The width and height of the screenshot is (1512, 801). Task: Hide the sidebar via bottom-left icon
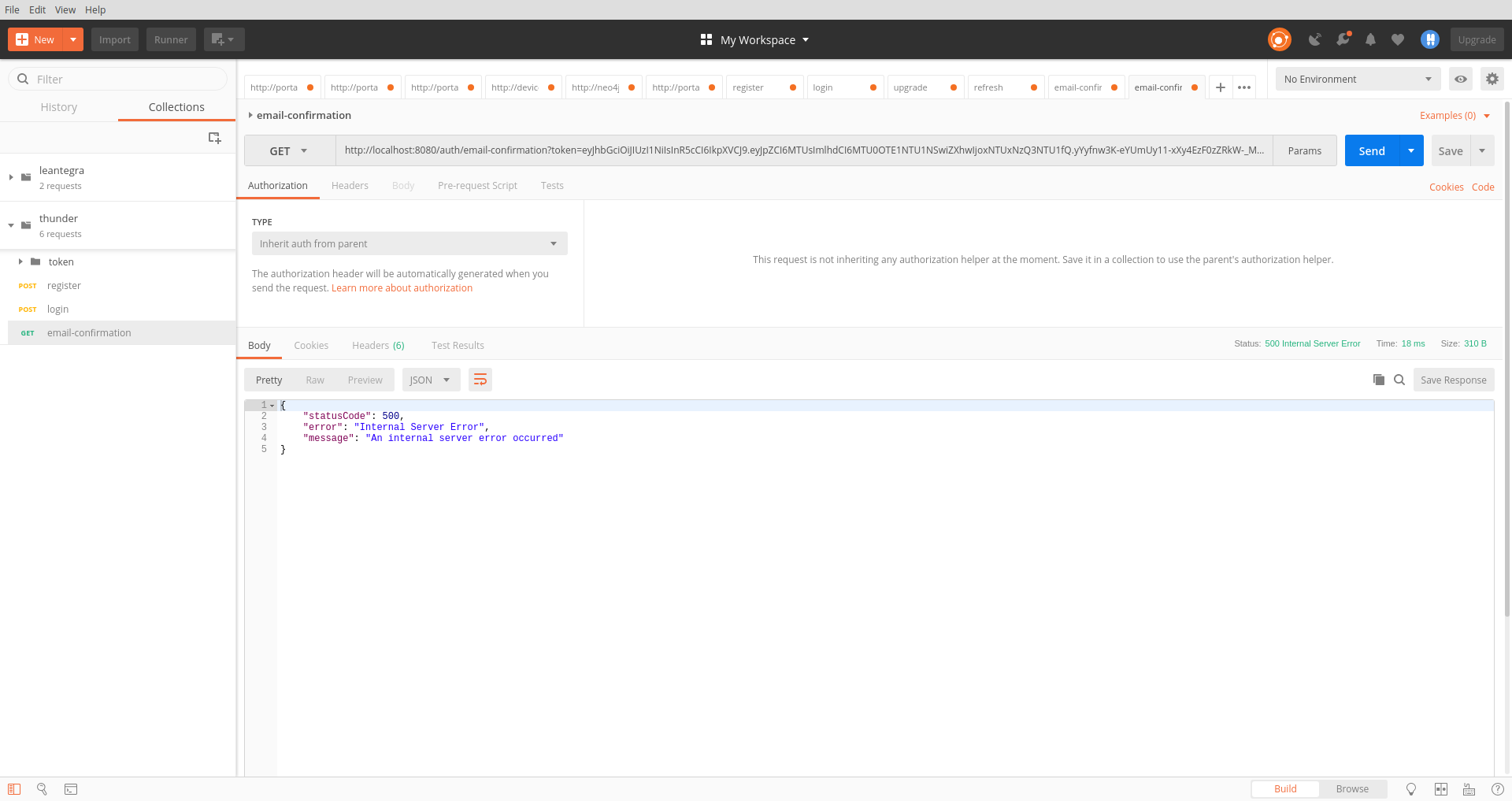14,788
